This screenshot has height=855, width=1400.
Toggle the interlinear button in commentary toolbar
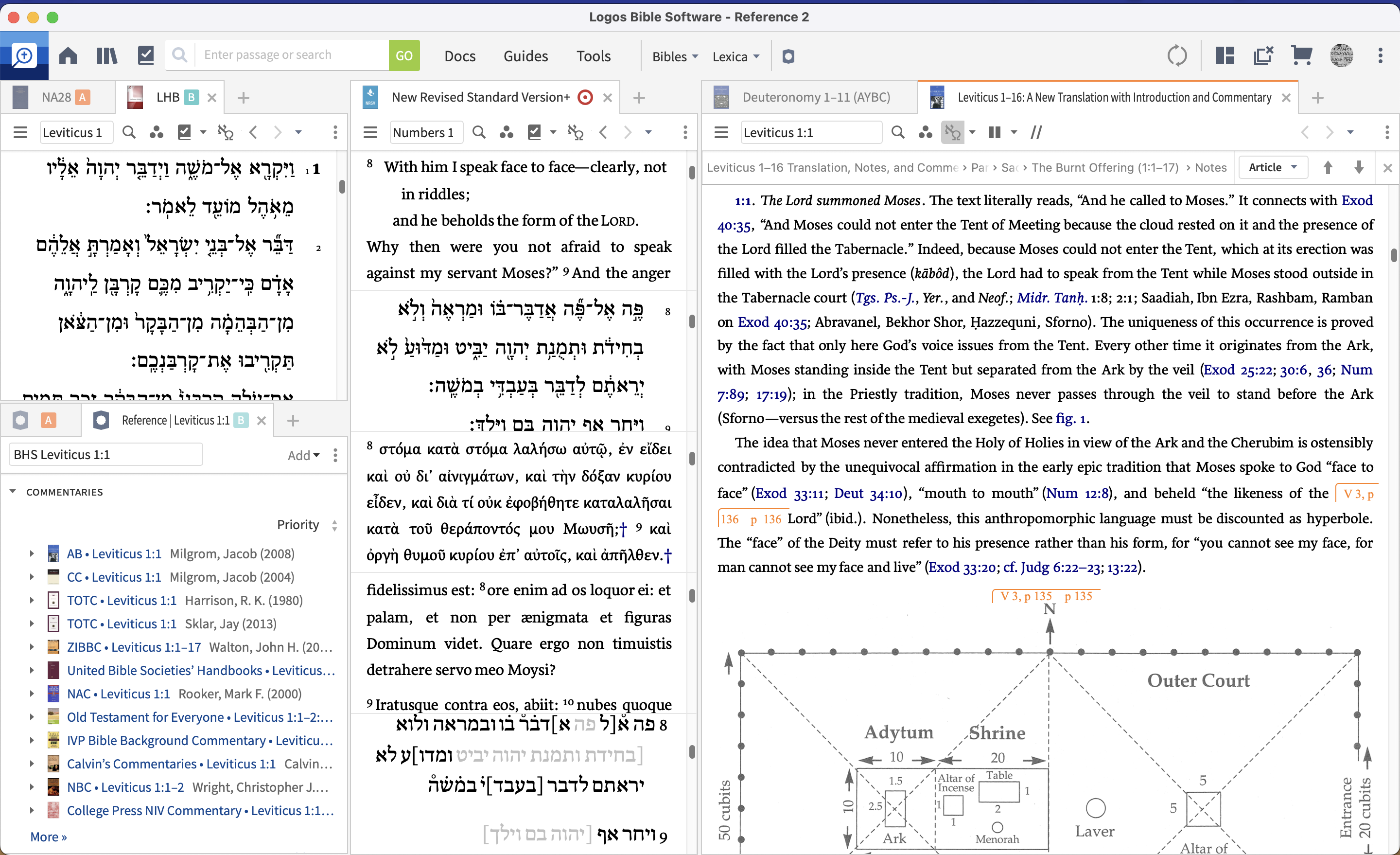[953, 132]
